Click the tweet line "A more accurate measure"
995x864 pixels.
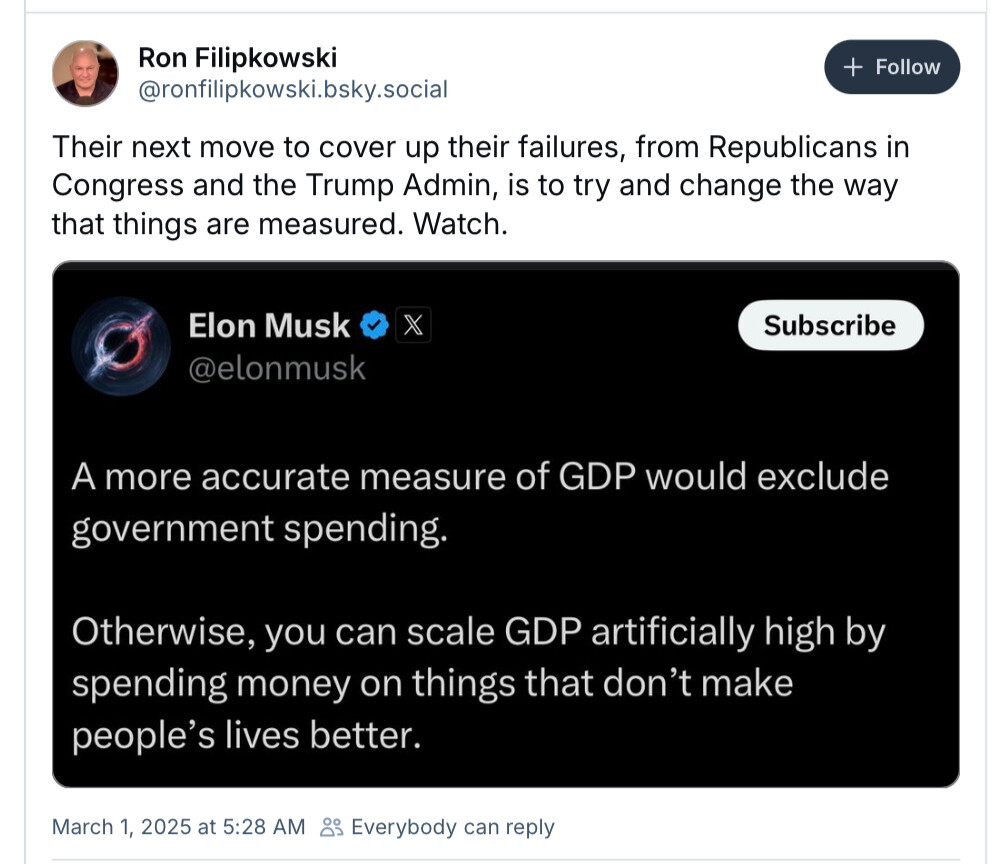coord(479,477)
